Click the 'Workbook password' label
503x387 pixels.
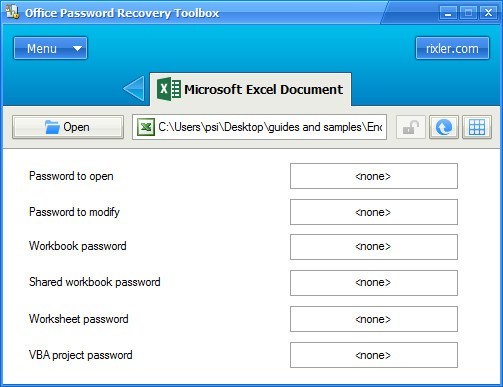[x=78, y=246]
